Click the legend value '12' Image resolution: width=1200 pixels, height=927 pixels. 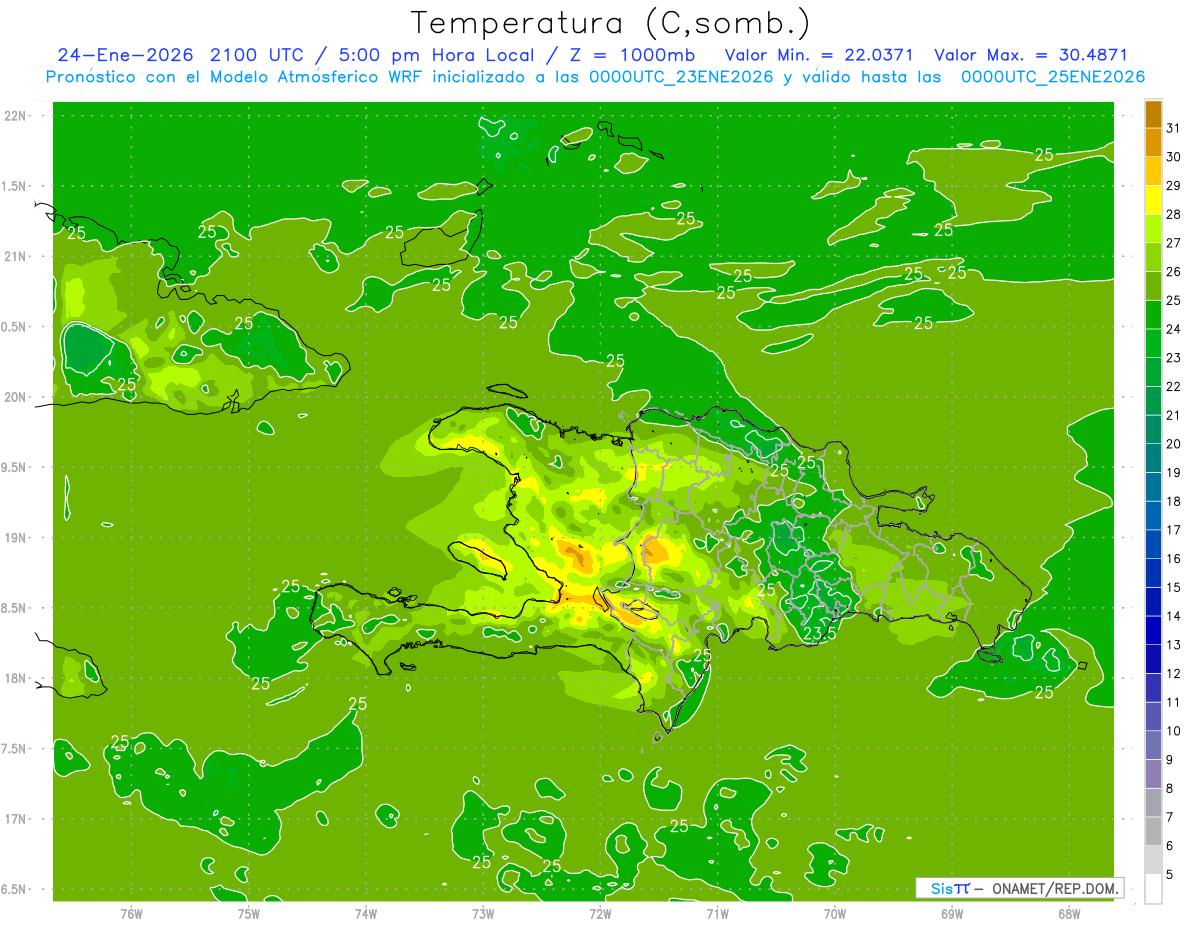click(x=1174, y=674)
